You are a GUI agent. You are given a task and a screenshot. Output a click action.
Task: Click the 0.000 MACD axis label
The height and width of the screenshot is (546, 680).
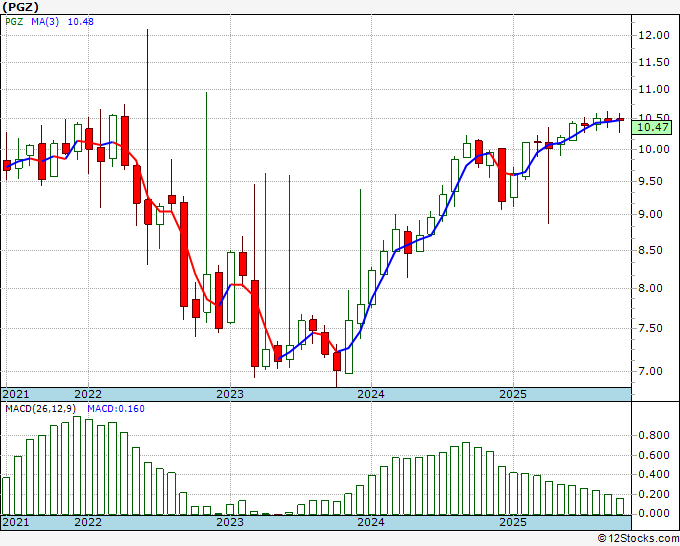pyautogui.click(x=653, y=513)
